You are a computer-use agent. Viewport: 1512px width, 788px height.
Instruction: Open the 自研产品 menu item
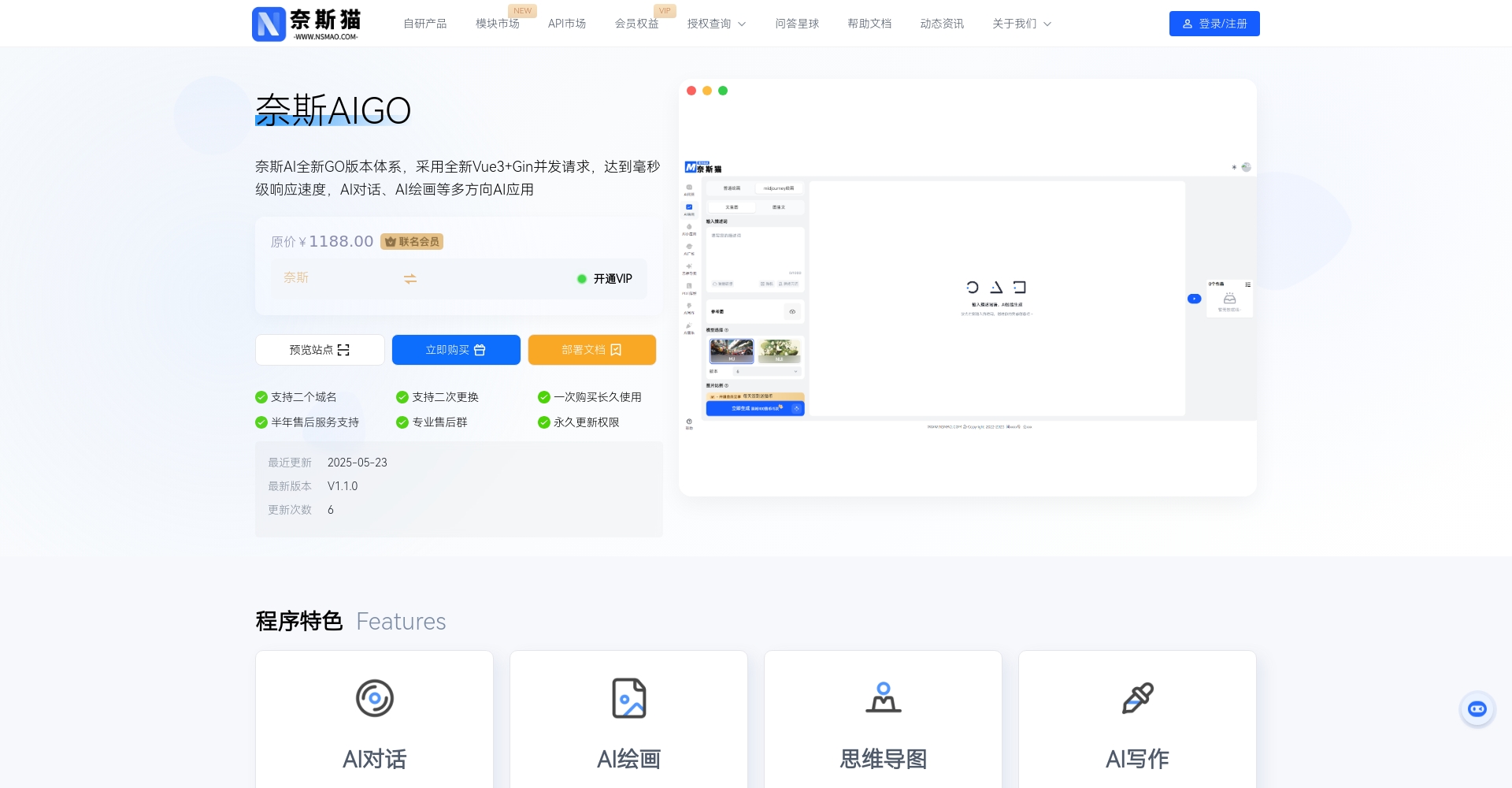(x=425, y=24)
